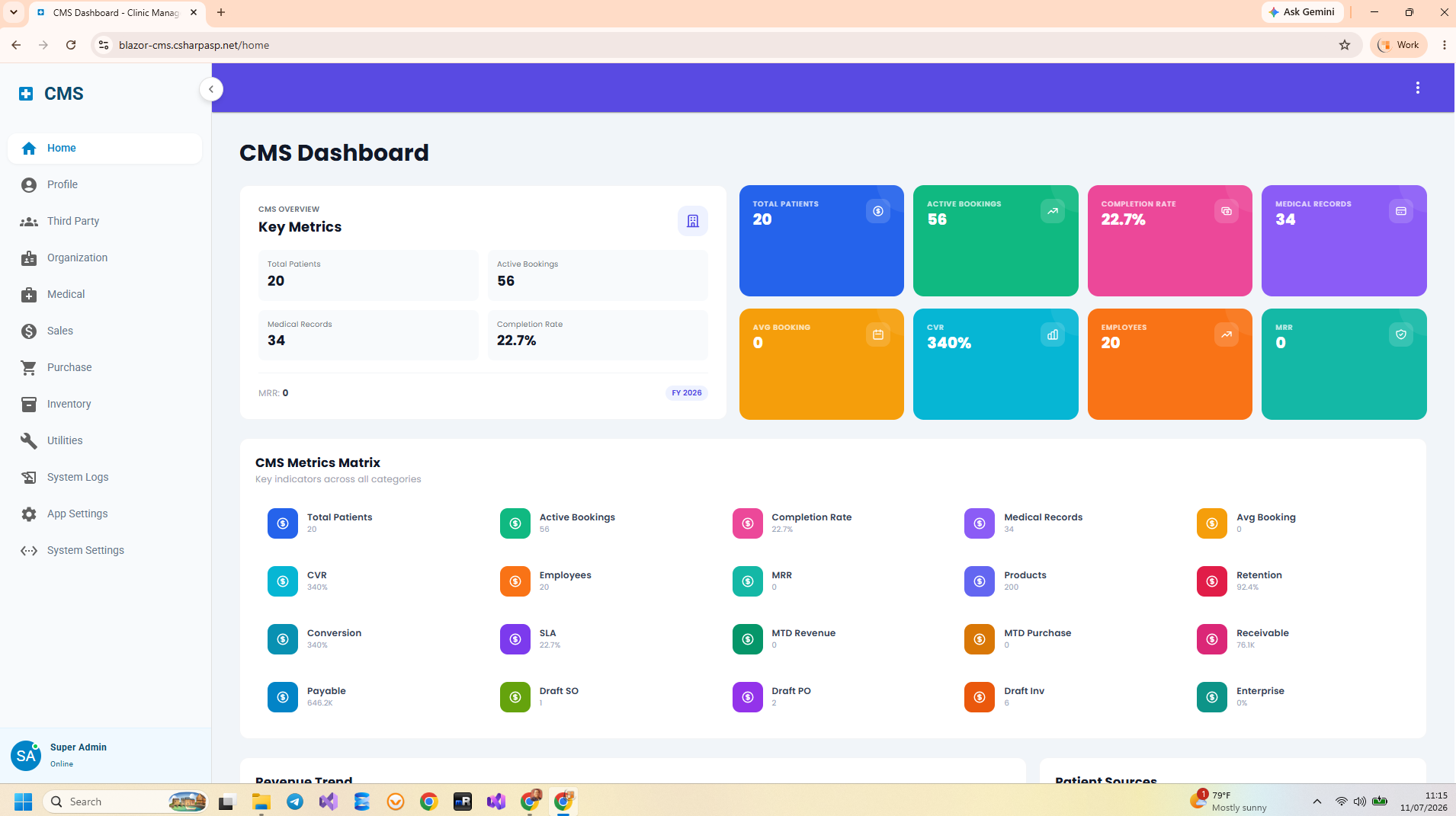
Task: Reload the page
Action: [x=71, y=45]
